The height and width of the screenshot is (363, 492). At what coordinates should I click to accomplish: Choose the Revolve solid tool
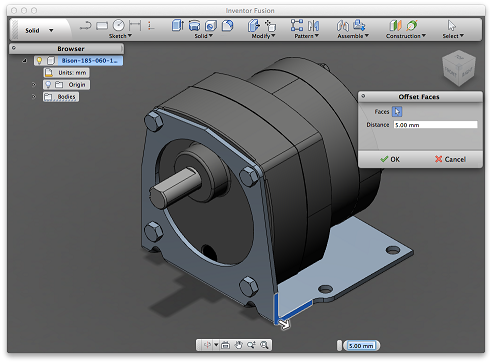coord(194,26)
